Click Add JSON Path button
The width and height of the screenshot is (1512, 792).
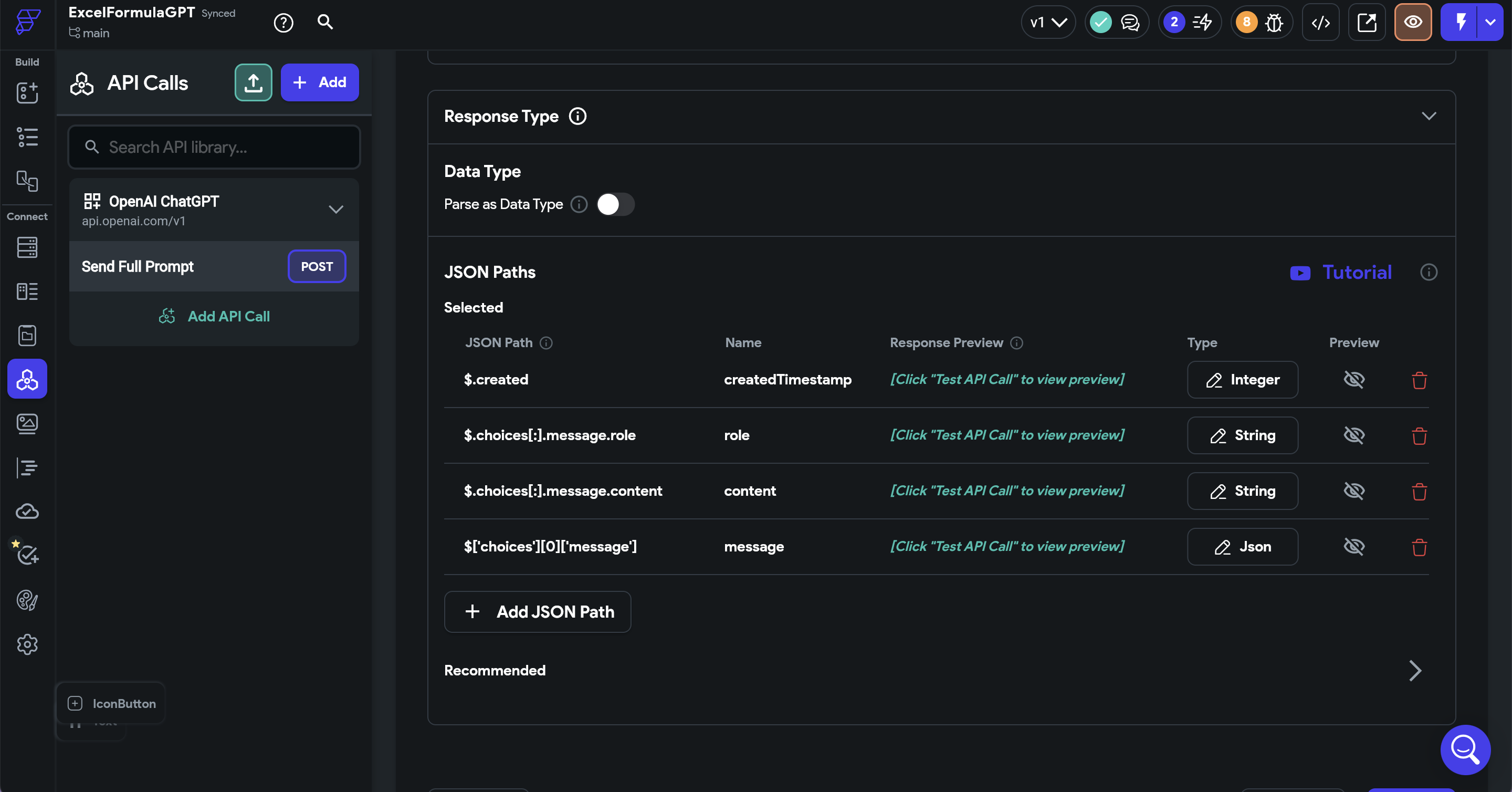point(537,612)
